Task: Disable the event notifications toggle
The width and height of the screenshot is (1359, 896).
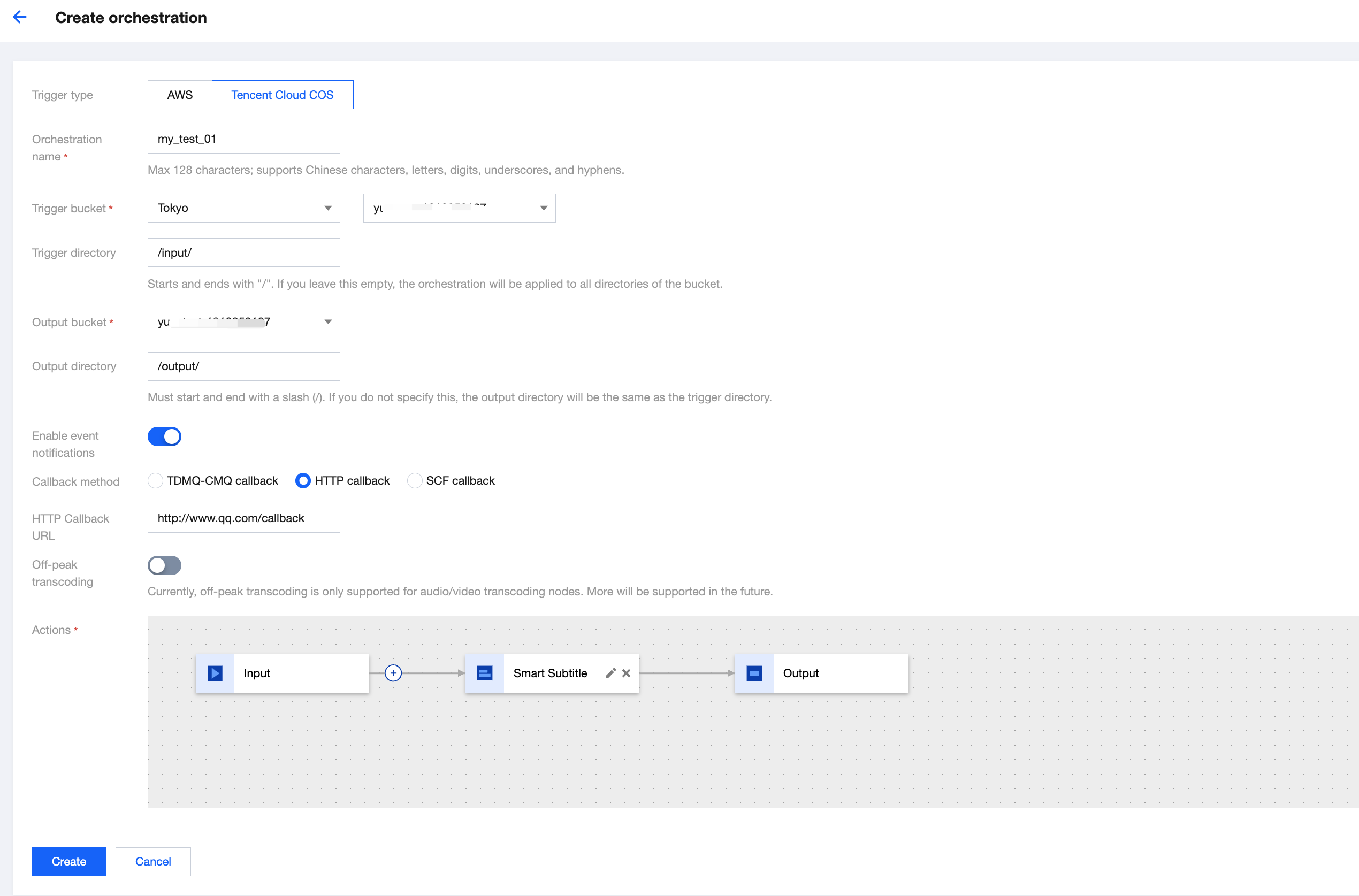Action: 165,436
